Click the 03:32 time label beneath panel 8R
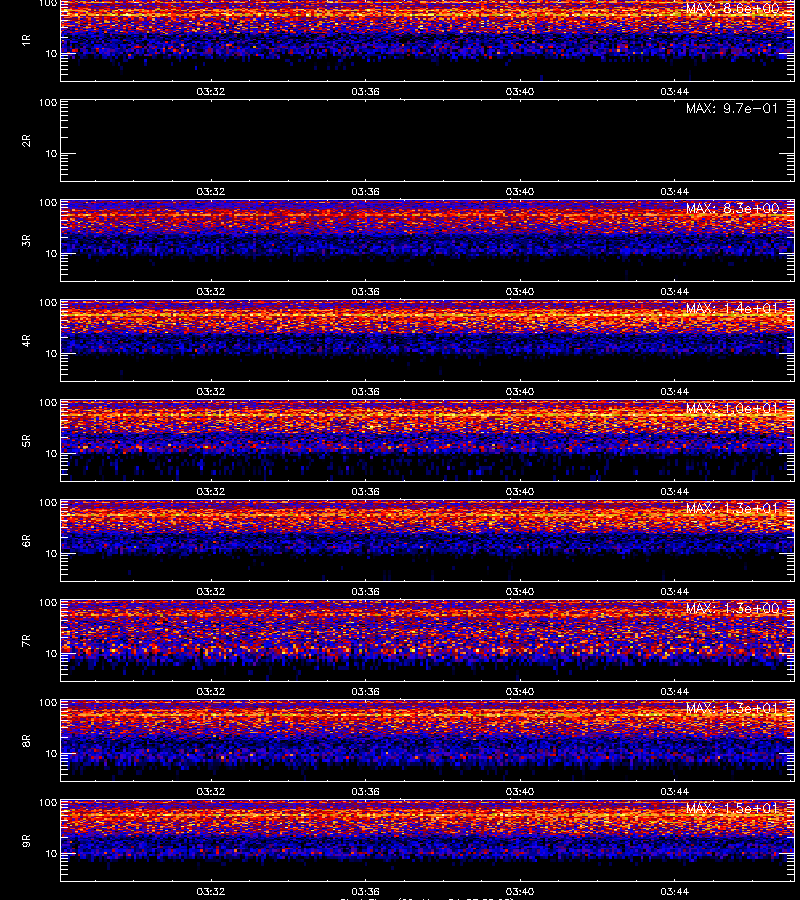Image resolution: width=800 pixels, height=900 pixels. [211, 792]
